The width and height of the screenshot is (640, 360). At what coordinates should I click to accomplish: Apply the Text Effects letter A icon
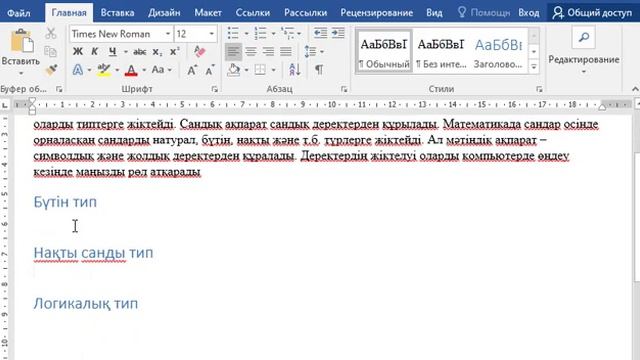tap(78, 70)
